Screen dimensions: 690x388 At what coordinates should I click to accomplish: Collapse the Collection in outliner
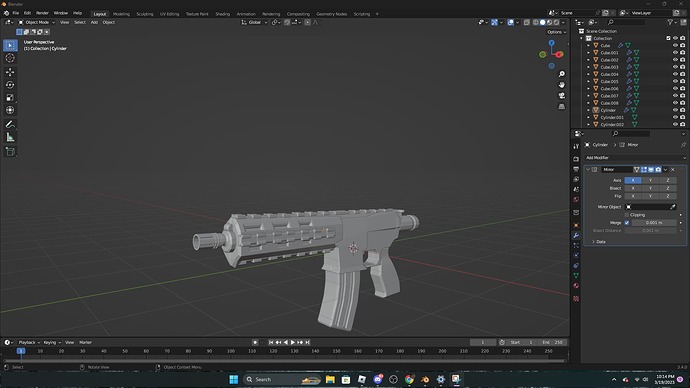pyautogui.click(x=581, y=38)
